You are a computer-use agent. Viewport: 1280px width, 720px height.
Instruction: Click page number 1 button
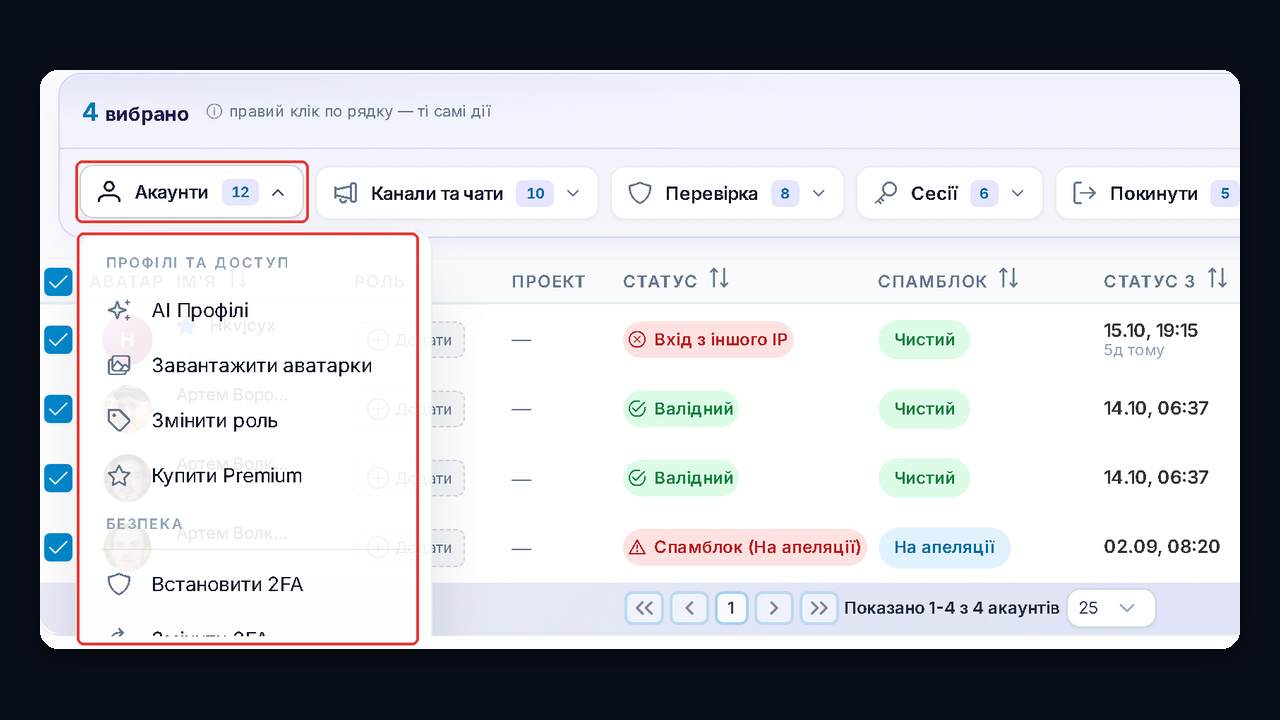tap(732, 608)
